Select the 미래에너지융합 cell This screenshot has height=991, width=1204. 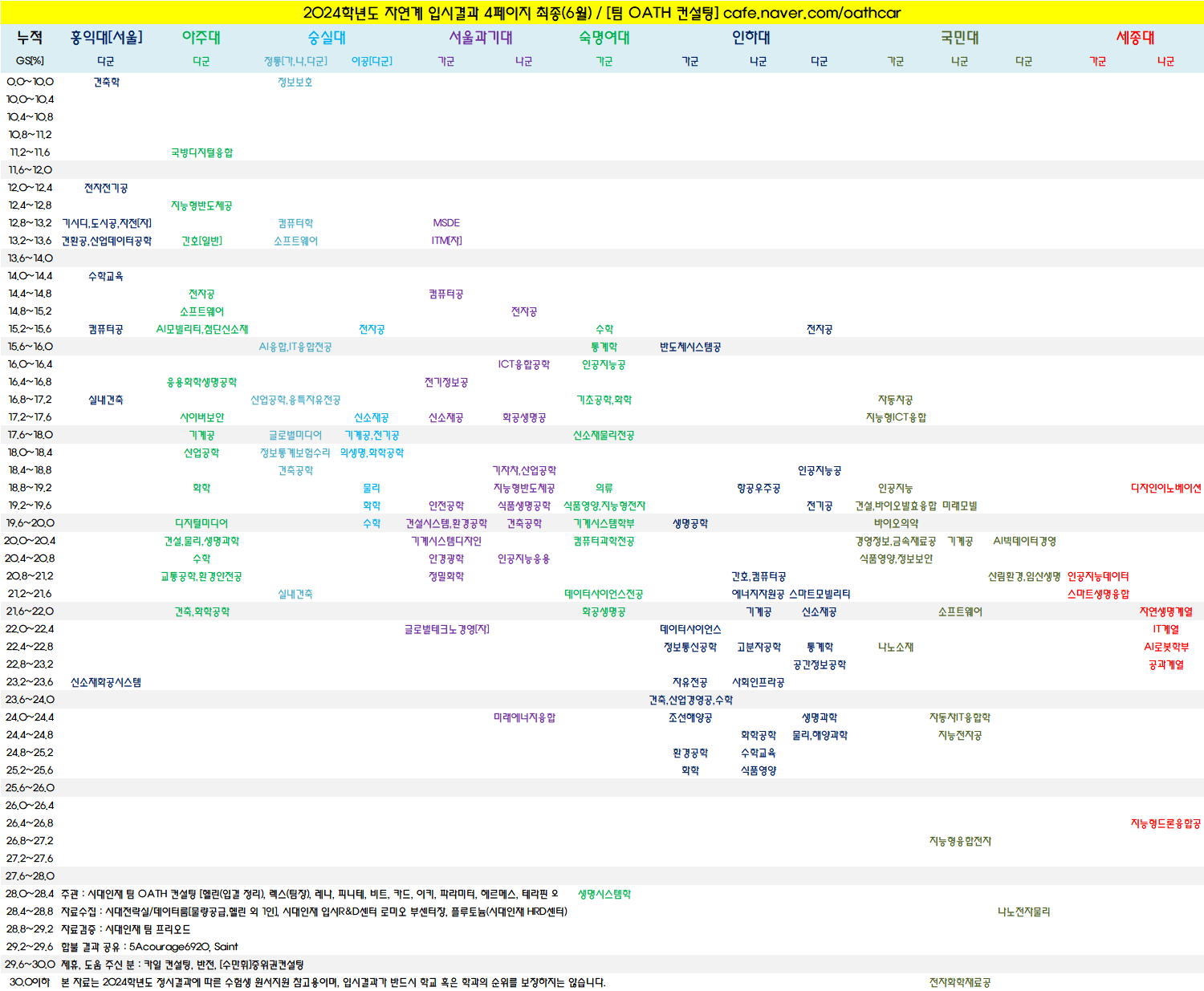(524, 717)
